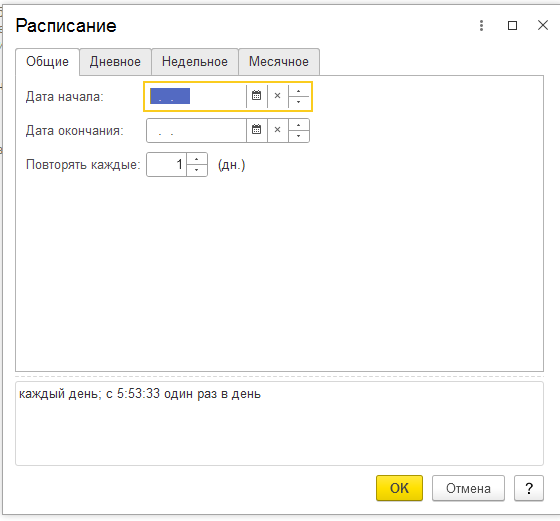This screenshot has width=560, height=521.
Task: Decrease the Дата окончания value by one step
Action: click(299, 136)
